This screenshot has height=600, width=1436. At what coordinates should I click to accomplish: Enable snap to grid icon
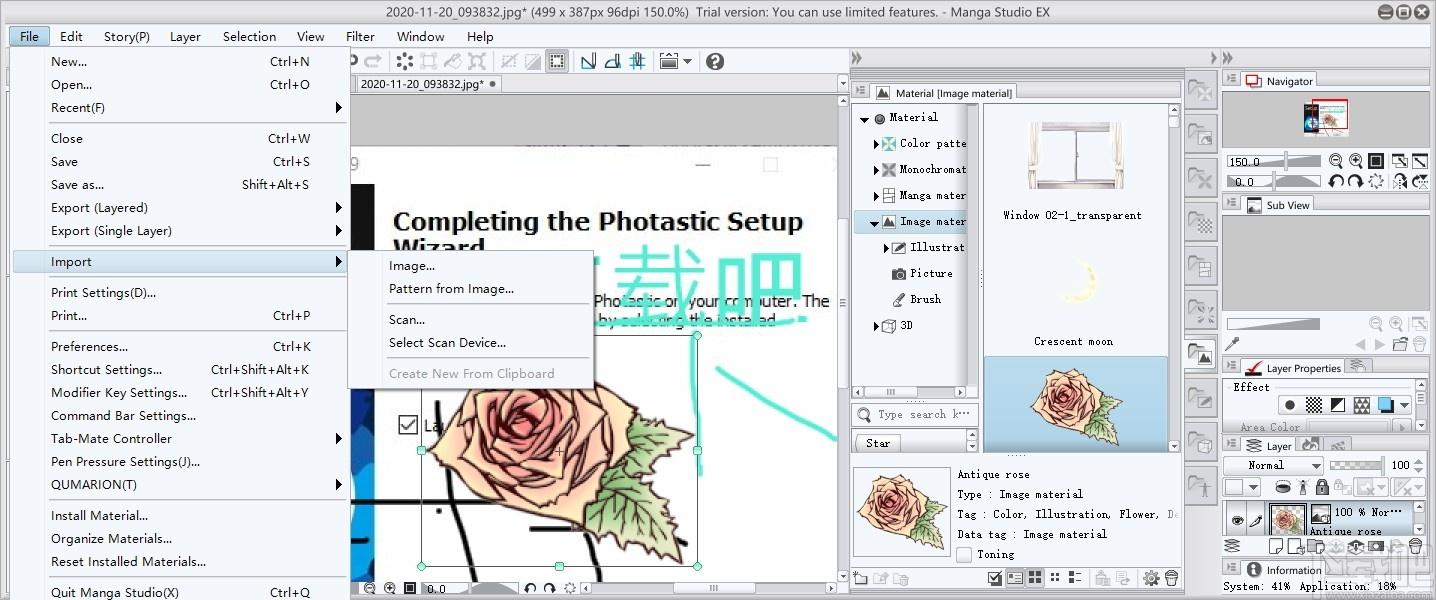[x=637, y=61]
